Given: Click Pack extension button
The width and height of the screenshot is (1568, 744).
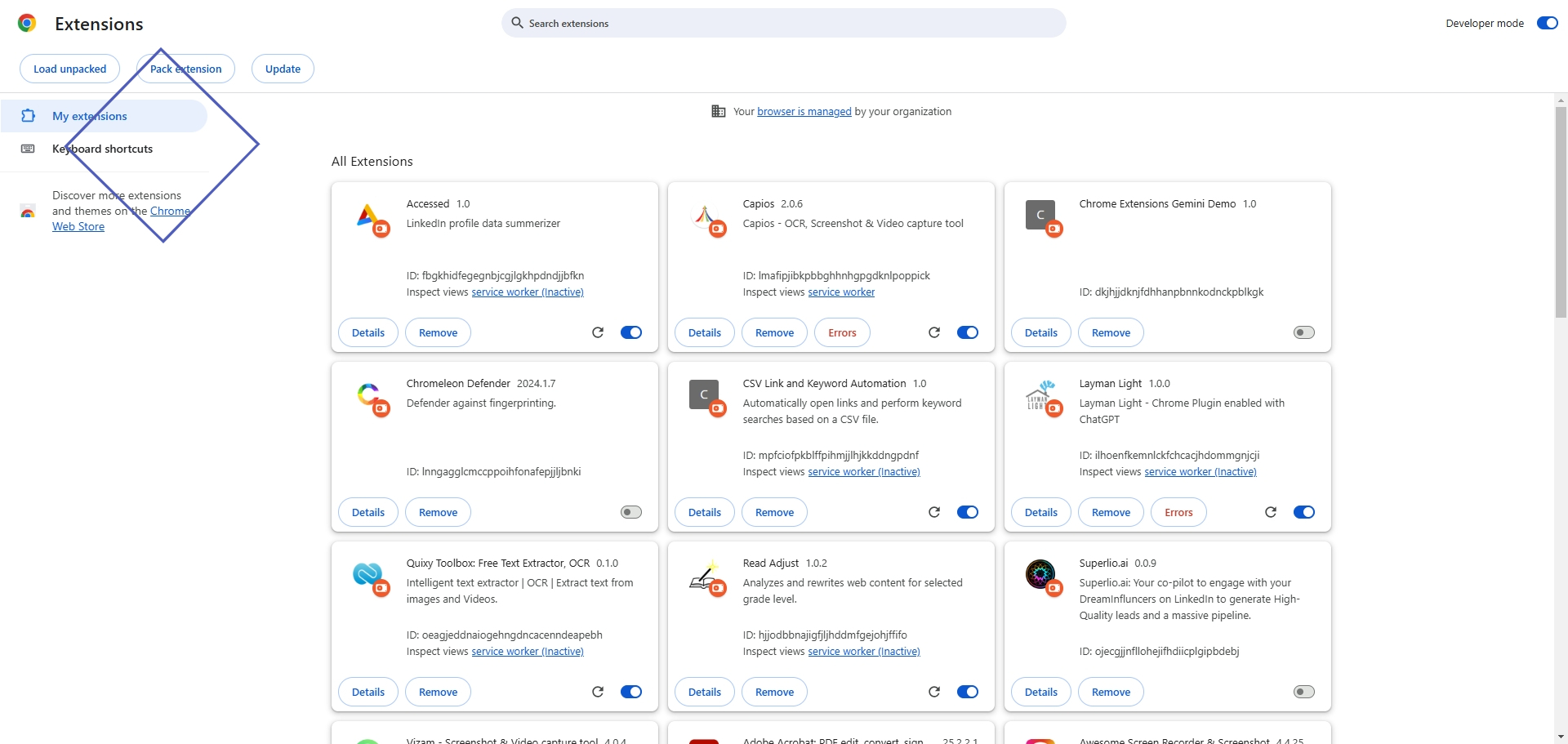Looking at the screenshot, I should [185, 69].
